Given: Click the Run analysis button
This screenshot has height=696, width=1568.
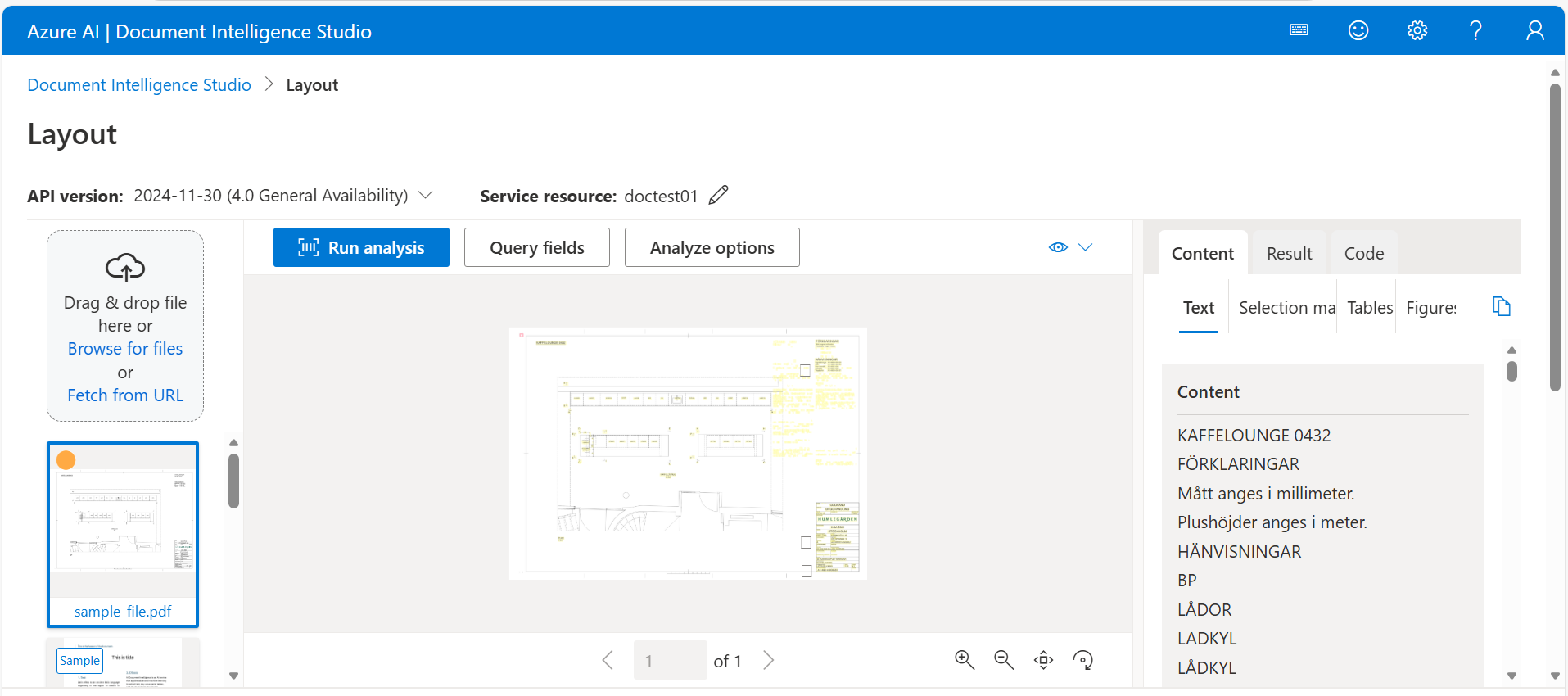Looking at the screenshot, I should tap(361, 247).
